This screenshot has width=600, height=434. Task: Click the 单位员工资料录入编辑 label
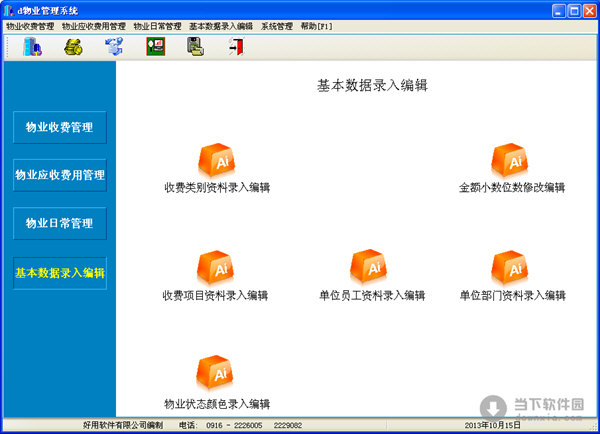point(372,295)
